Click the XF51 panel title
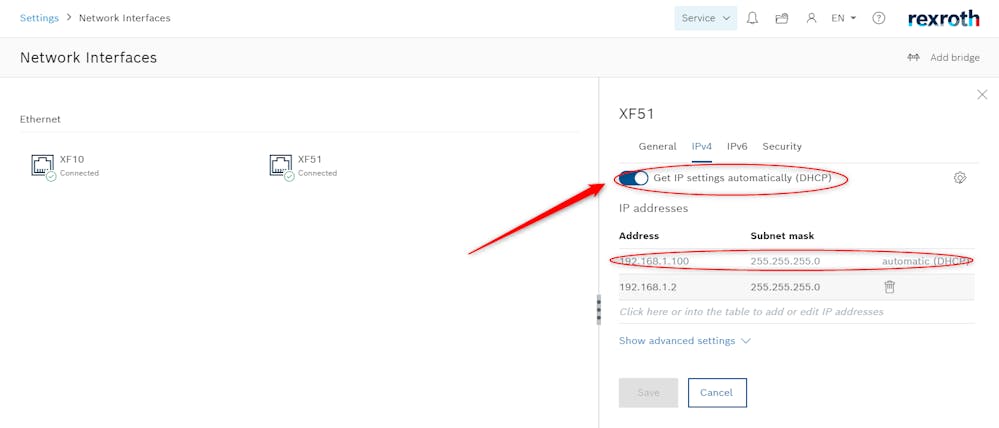Image resolution: width=999 pixels, height=428 pixels. point(636,114)
